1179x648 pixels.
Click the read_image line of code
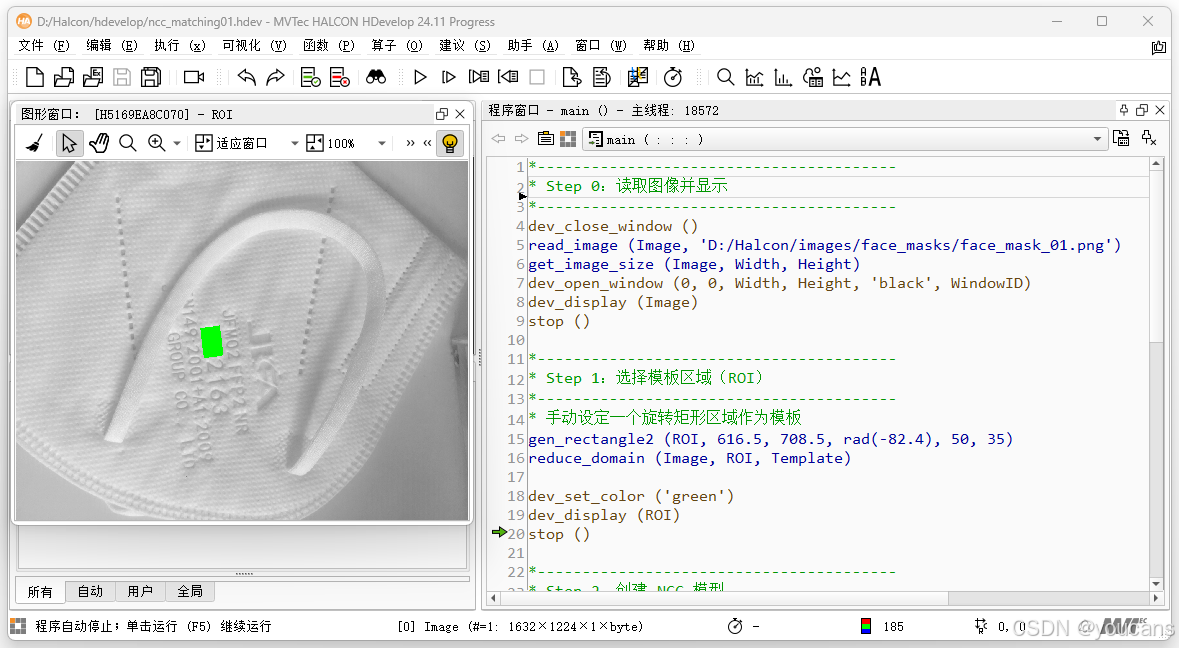(x=824, y=245)
